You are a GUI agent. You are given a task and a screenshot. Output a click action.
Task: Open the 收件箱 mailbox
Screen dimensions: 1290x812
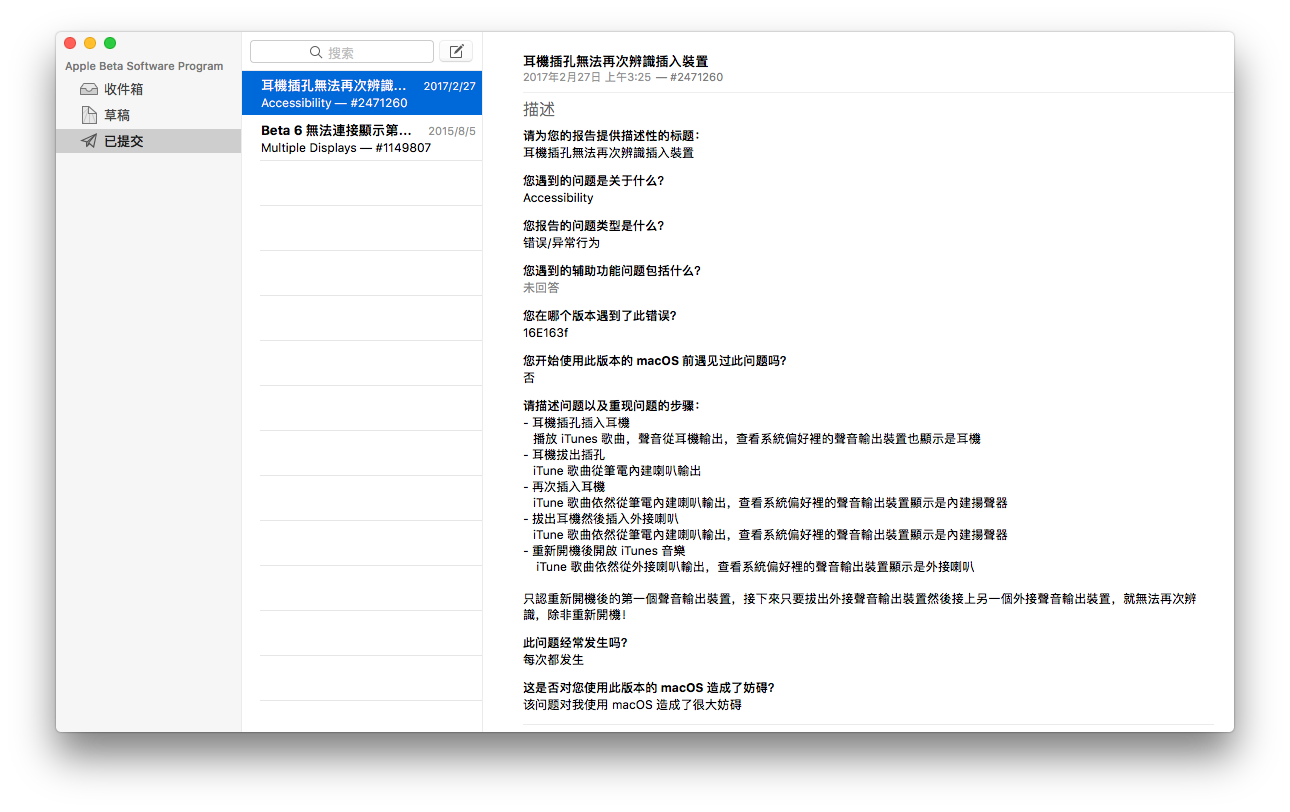(124, 89)
